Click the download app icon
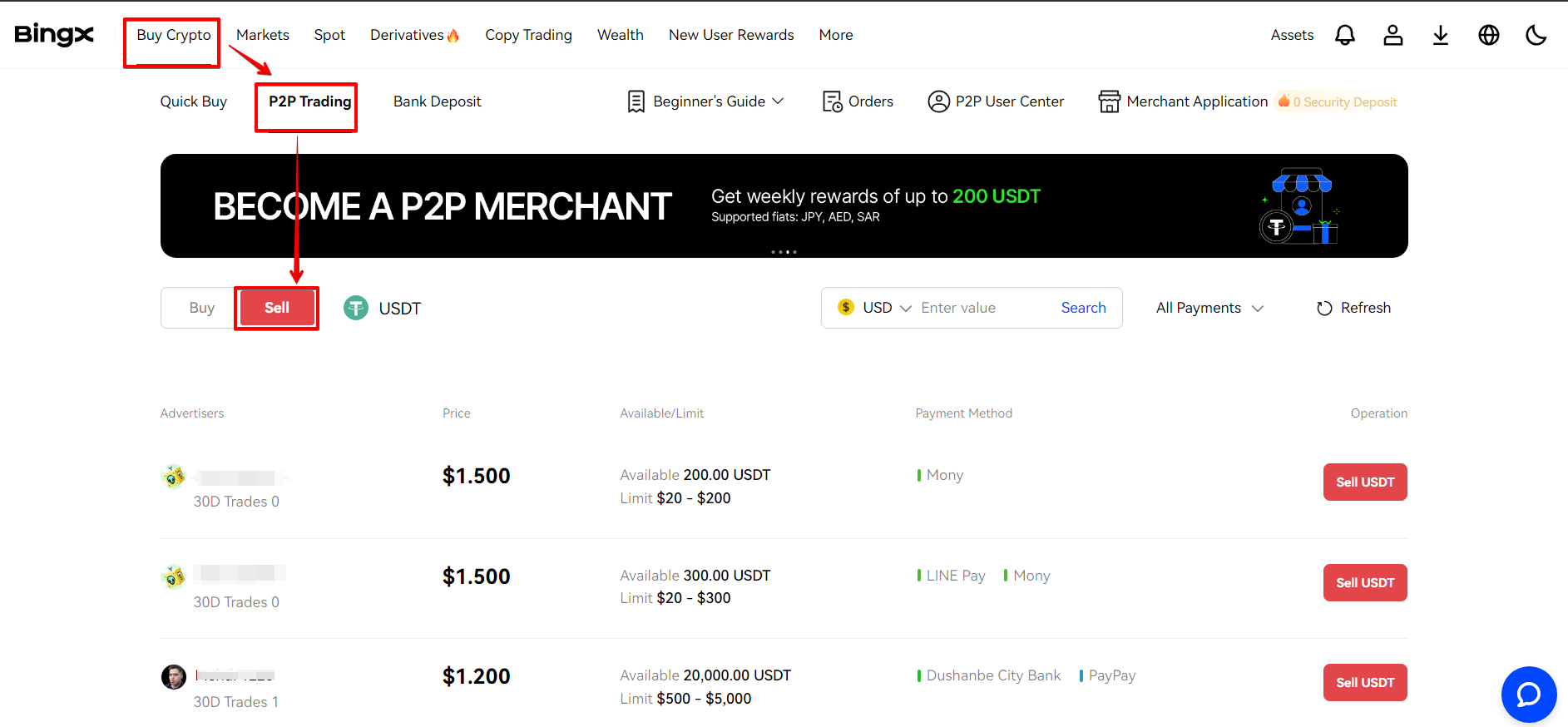The height and width of the screenshot is (727, 1568). tap(1441, 35)
